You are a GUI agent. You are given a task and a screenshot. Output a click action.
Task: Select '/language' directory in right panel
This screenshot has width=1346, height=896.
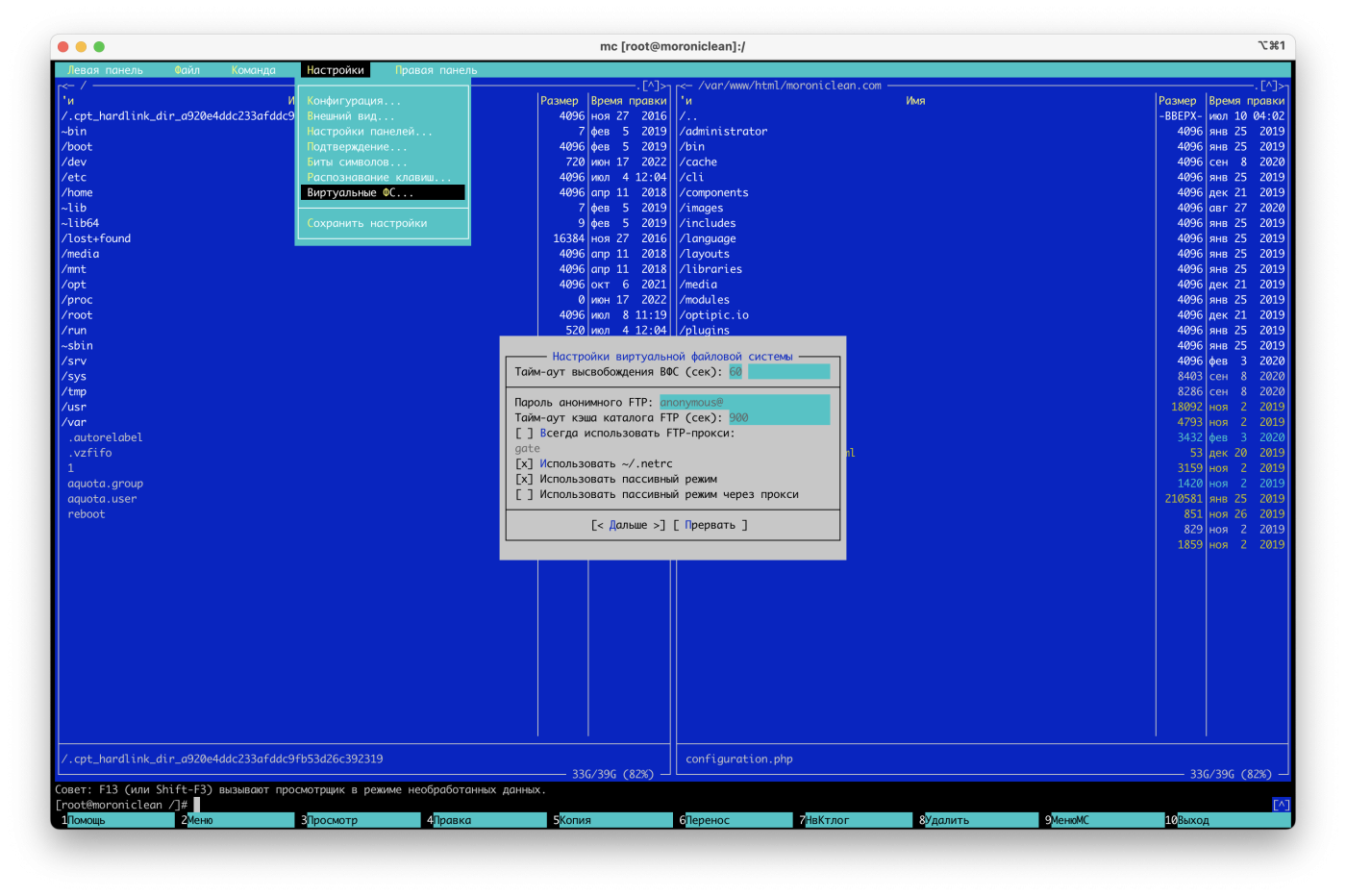pos(708,239)
